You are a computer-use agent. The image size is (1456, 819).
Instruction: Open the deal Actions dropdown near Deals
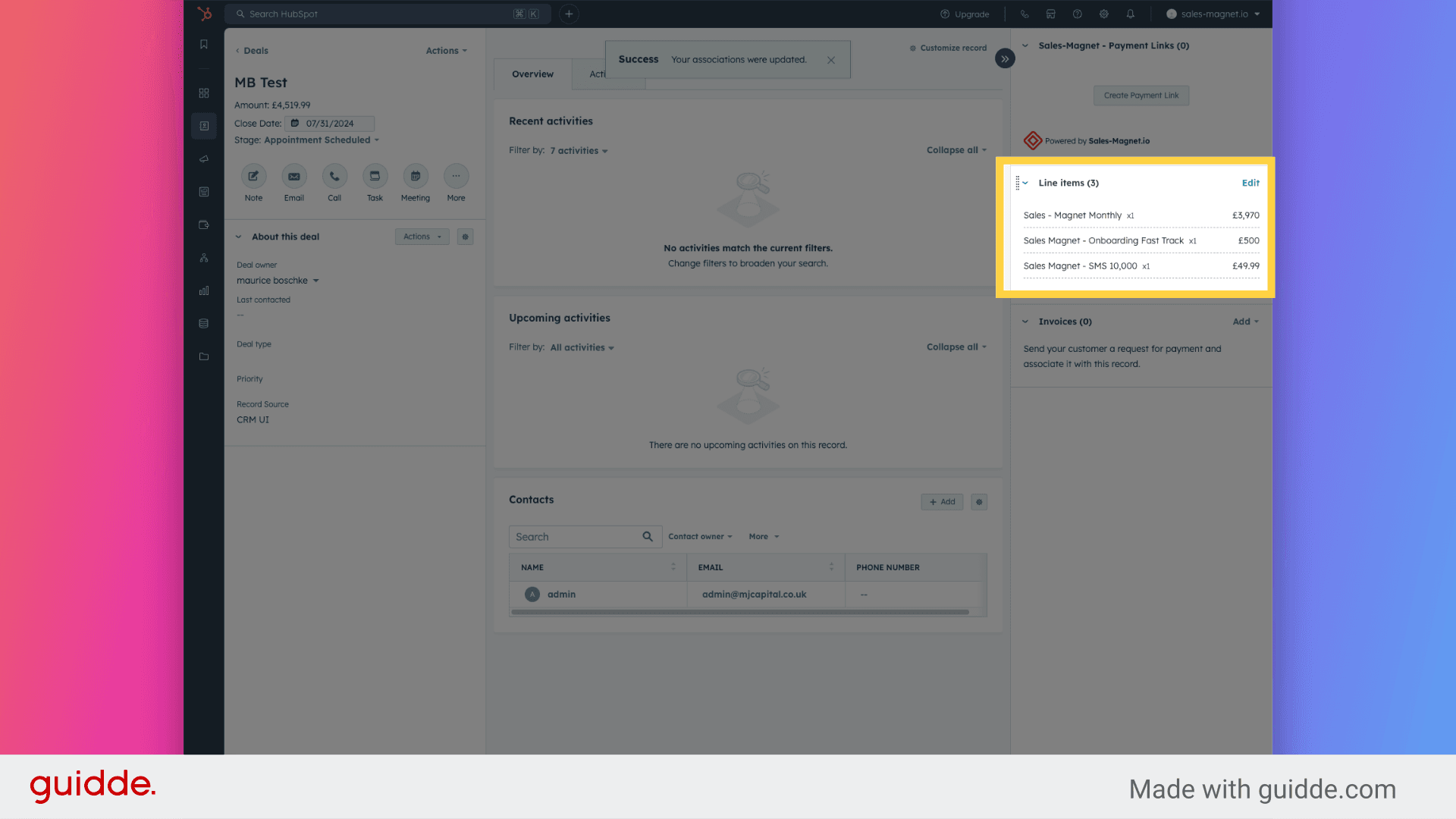pyautogui.click(x=447, y=51)
